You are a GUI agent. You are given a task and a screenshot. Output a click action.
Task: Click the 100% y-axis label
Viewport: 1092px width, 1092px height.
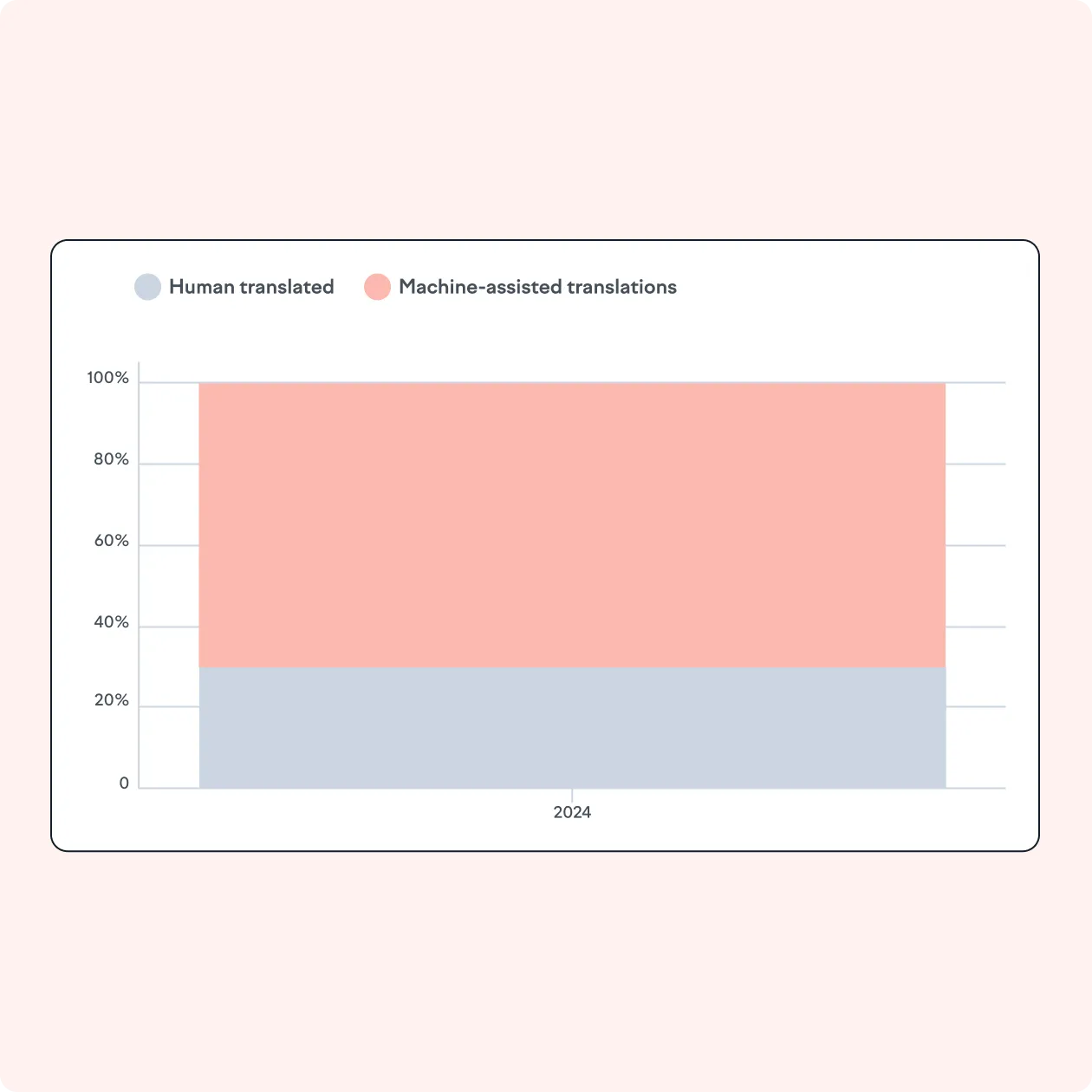point(107,378)
